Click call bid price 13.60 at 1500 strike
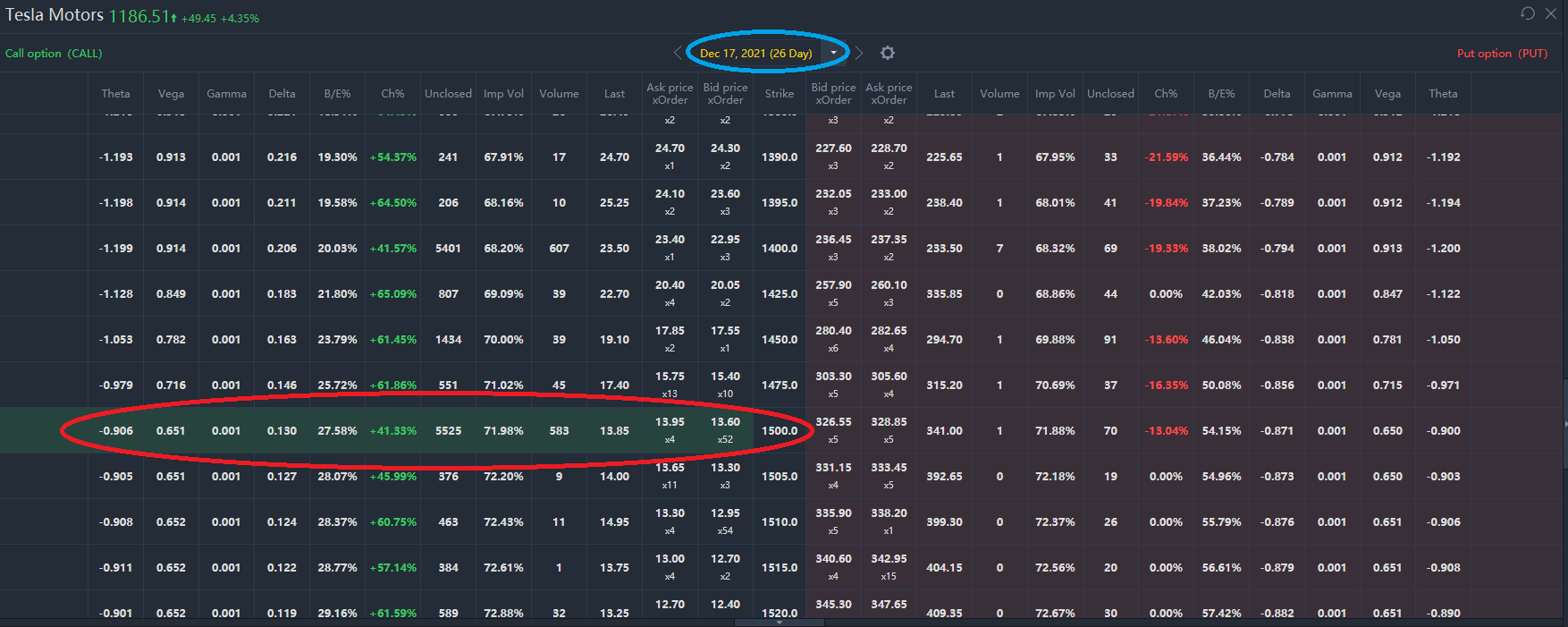Viewport: 1568px width, 627px height. (x=725, y=422)
